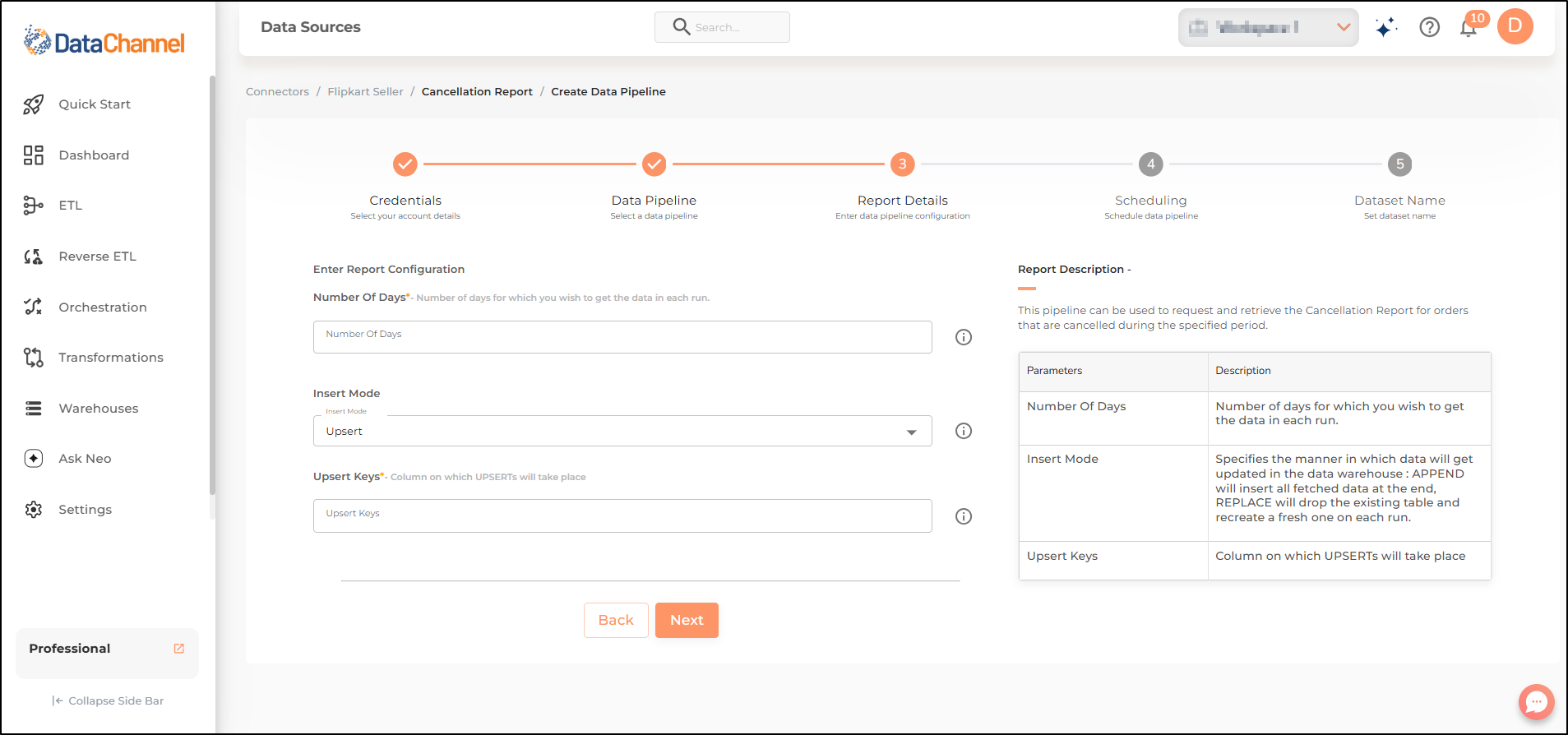Click the 'Report Description -' heading
Image resolution: width=1568 pixels, height=735 pixels.
click(x=1074, y=270)
